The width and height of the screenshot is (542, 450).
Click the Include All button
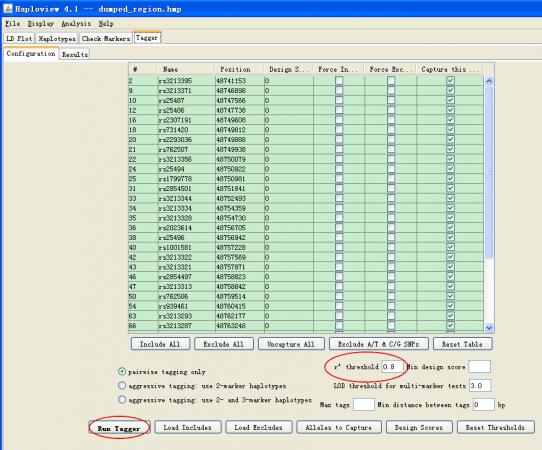(x=160, y=344)
